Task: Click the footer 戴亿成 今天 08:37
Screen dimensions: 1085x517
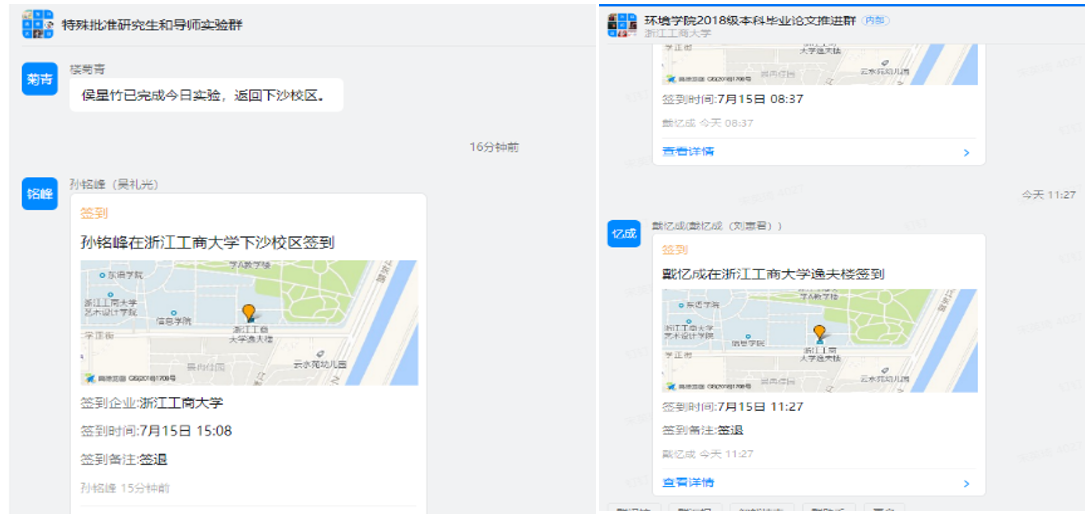Action: point(708,123)
